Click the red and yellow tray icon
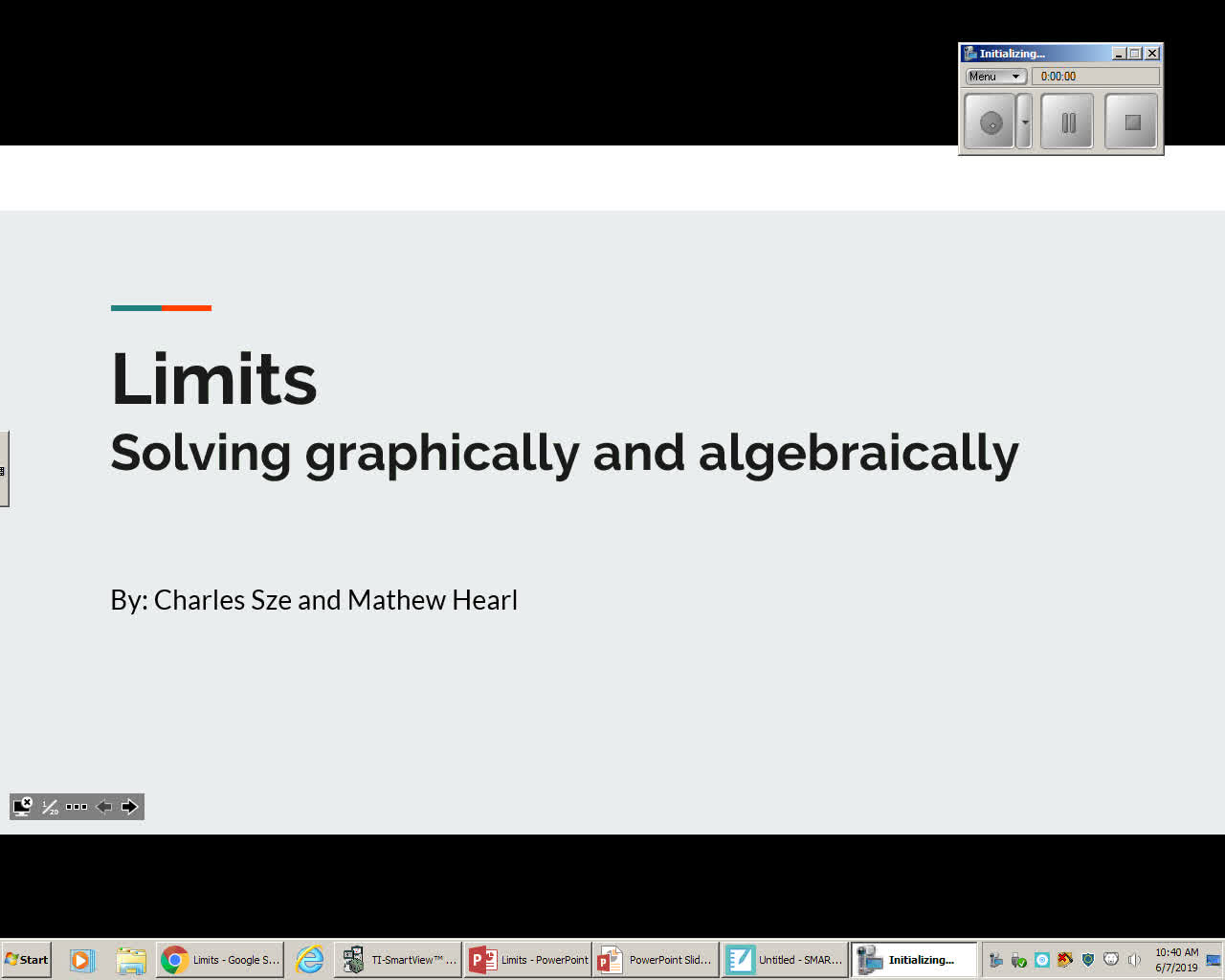This screenshot has height=980, width=1225. [x=1065, y=960]
